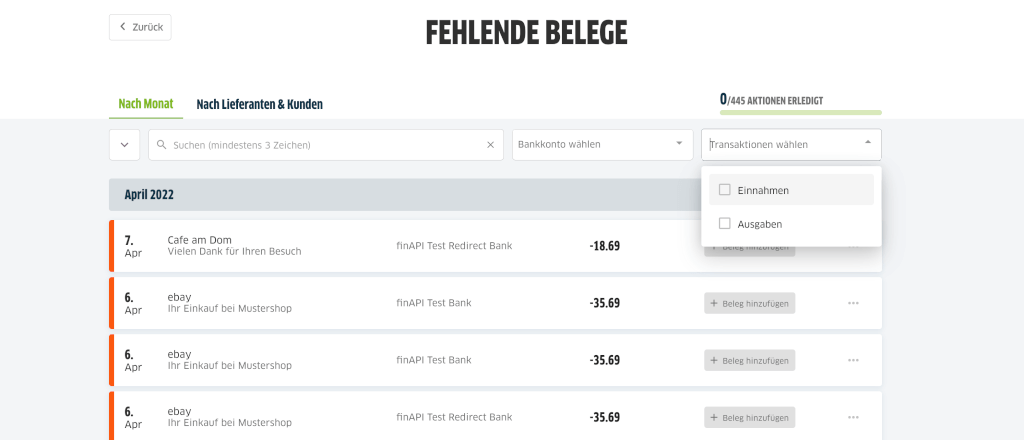
Task: Click the Zurück button
Action: pyautogui.click(x=140, y=27)
